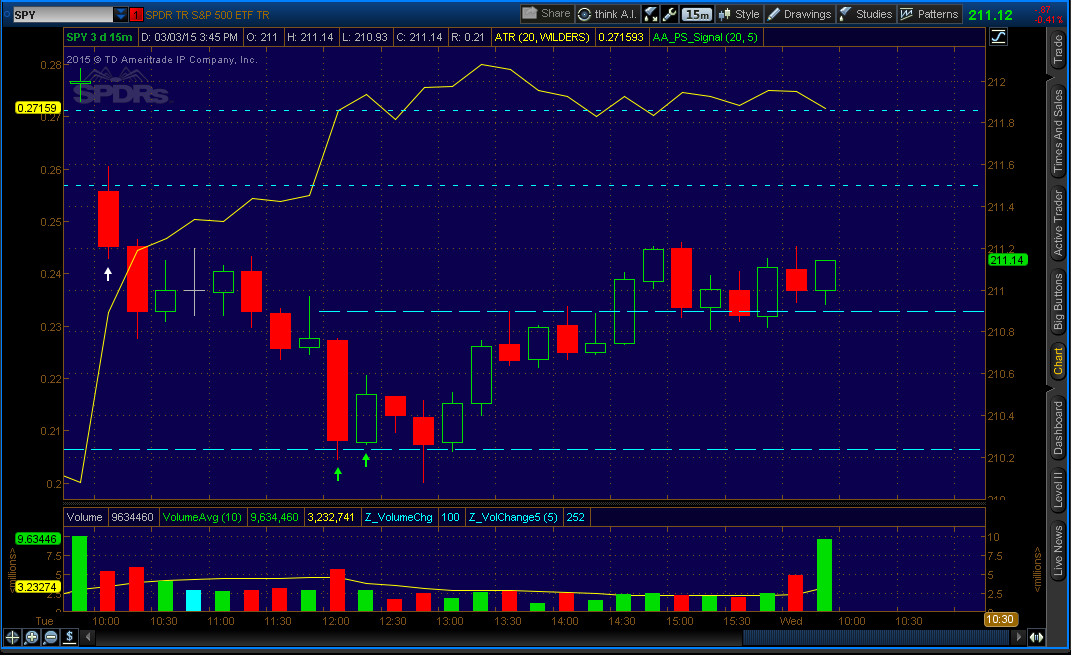The width and height of the screenshot is (1071, 655).
Task: Click the left scroll arrow on time axis
Action: tap(88, 637)
